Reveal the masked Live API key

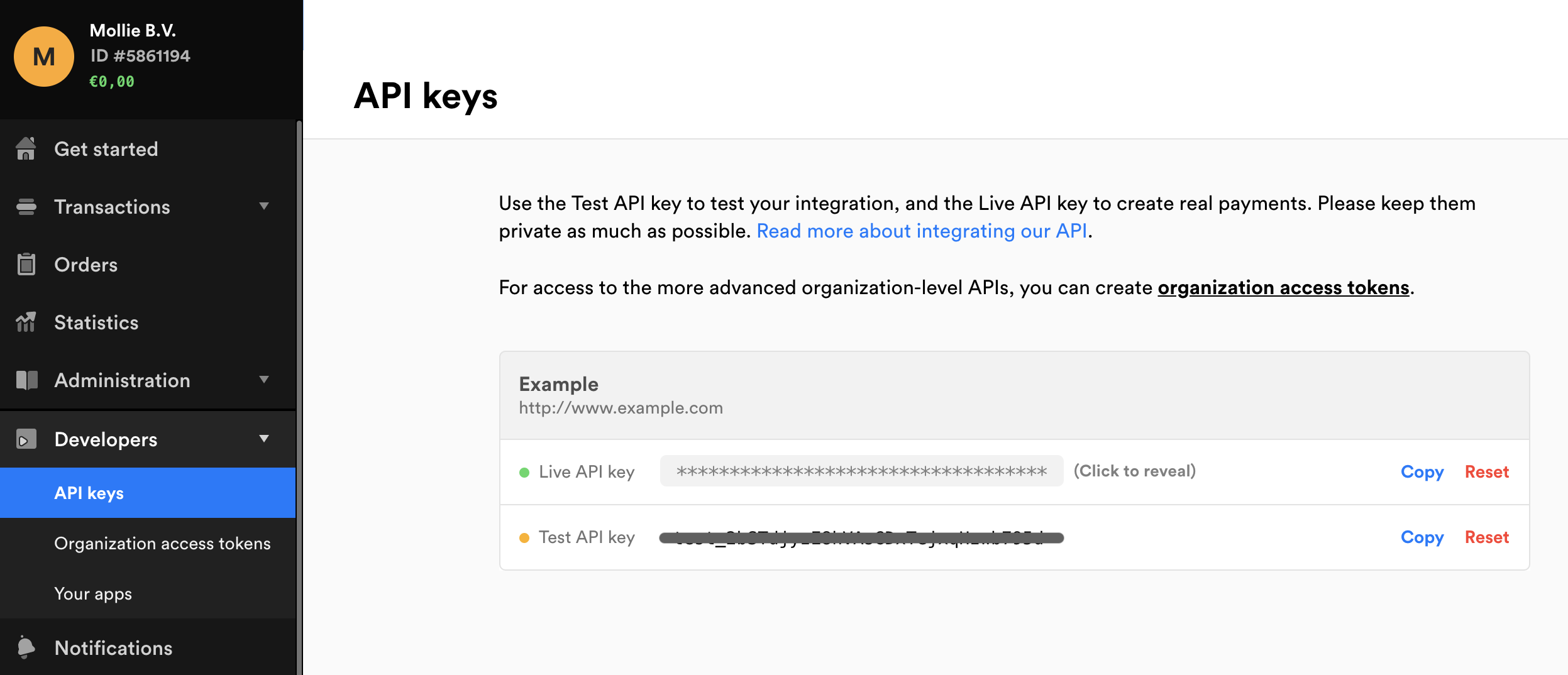[861, 471]
